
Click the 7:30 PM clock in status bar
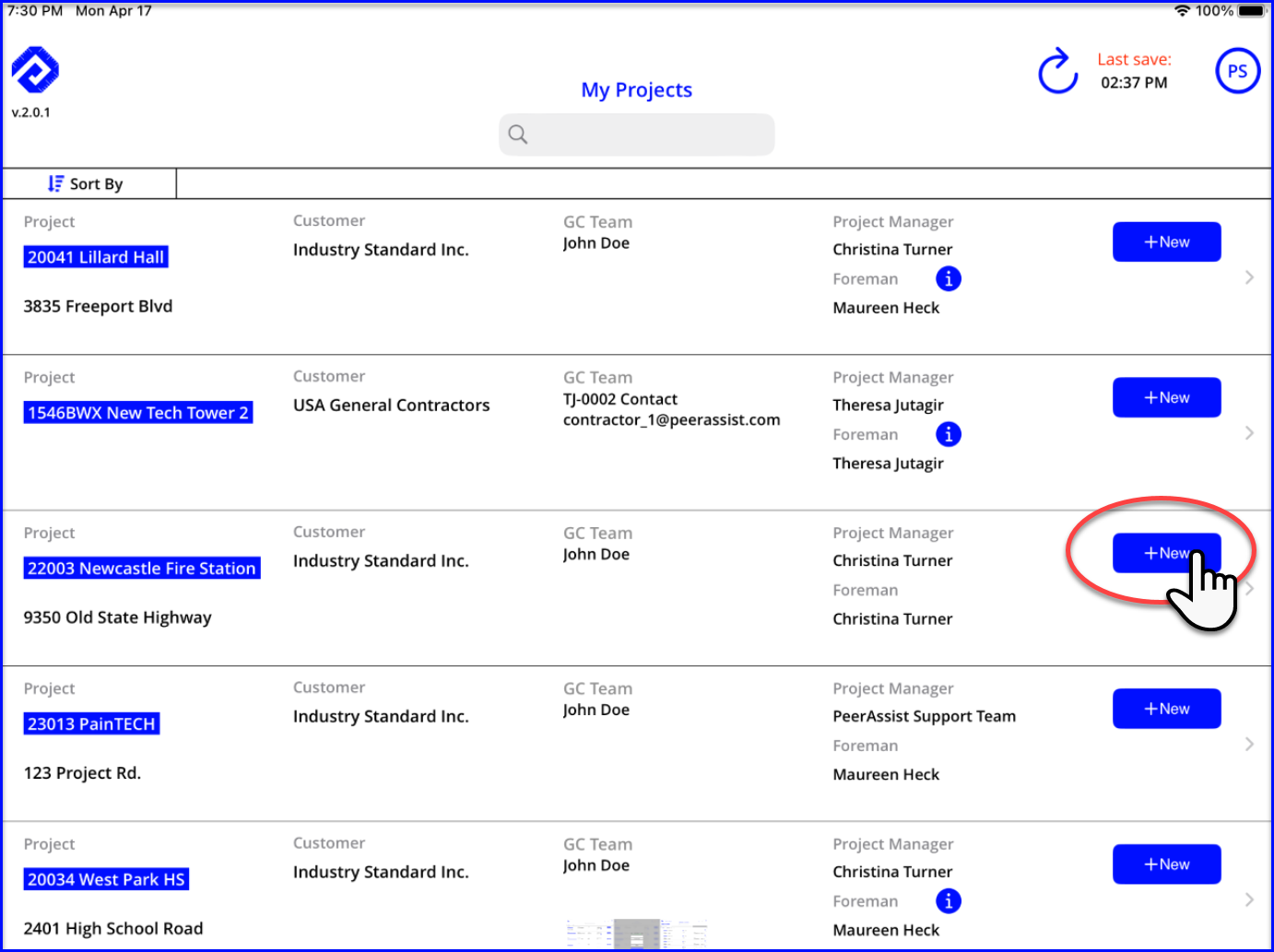[35, 11]
